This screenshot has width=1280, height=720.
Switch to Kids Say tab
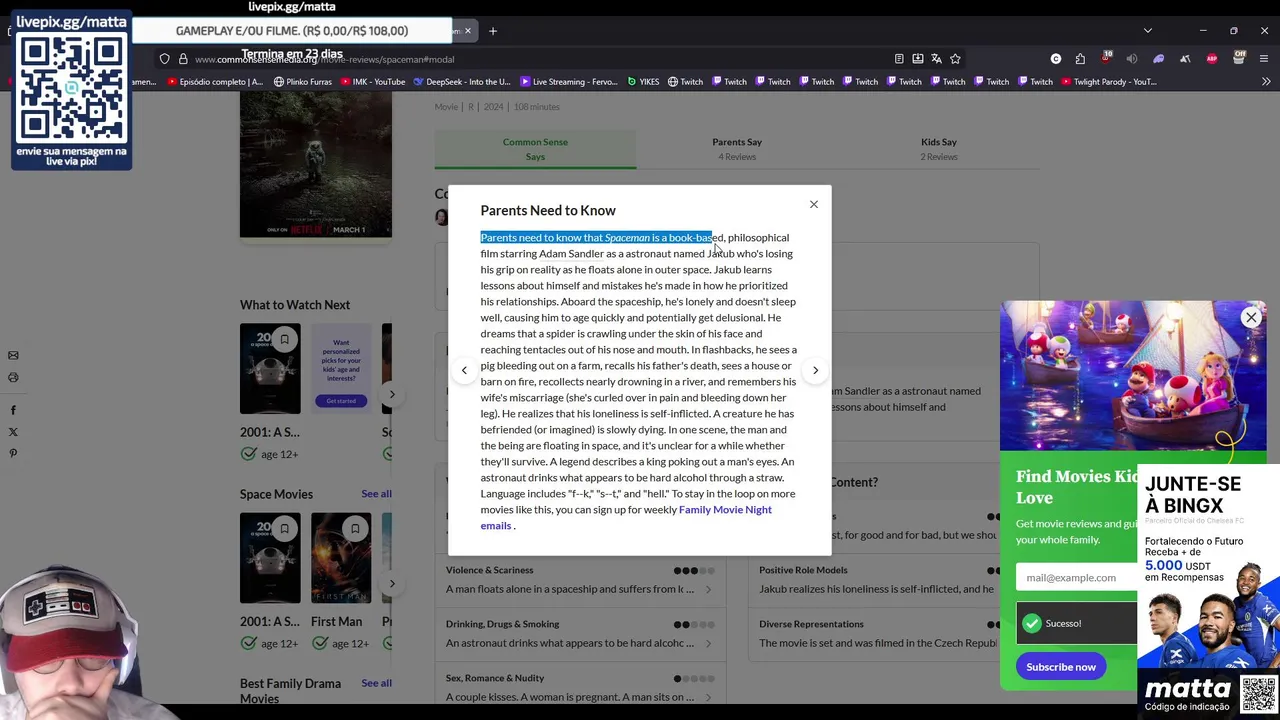click(939, 149)
